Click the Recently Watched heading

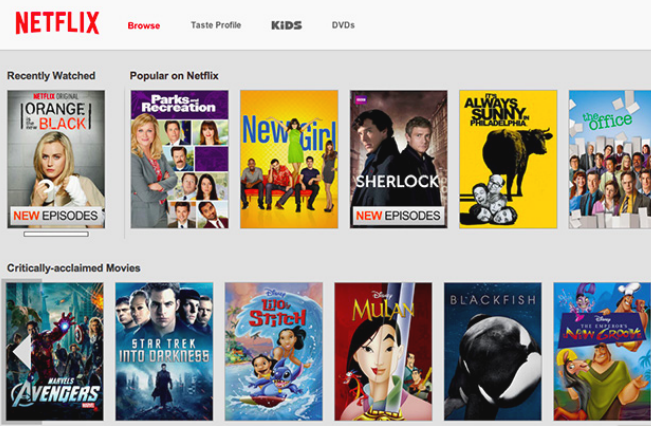point(51,76)
